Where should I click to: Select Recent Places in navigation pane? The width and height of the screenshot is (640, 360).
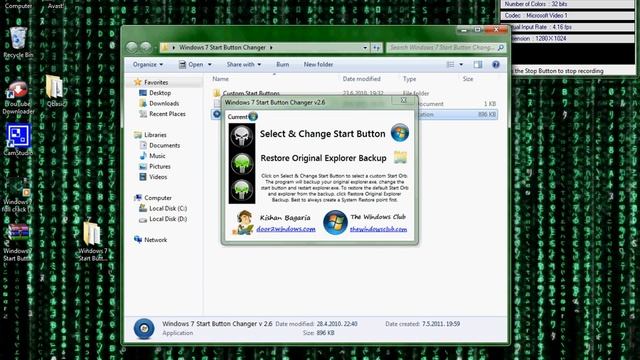(167, 114)
